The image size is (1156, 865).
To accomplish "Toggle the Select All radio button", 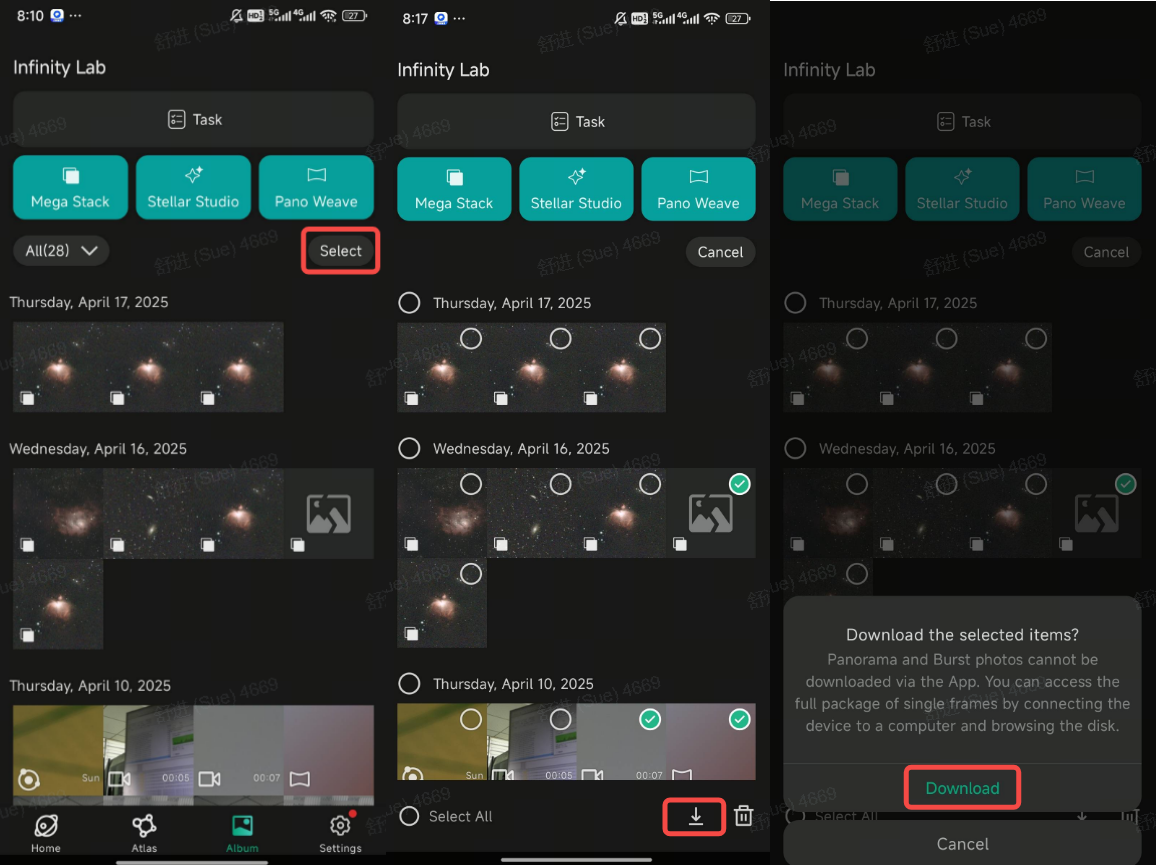I will [x=409, y=816].
